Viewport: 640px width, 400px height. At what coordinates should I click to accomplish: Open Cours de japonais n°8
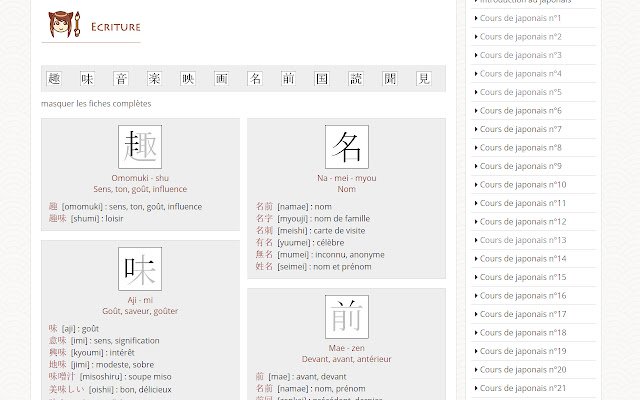pos(520,148)
